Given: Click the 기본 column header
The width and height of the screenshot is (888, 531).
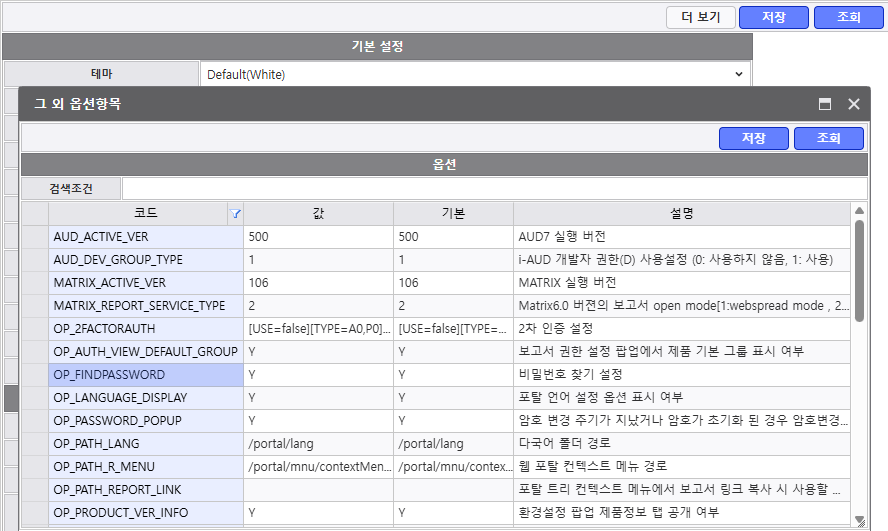Looking at the screenshot, I should 453,214.
